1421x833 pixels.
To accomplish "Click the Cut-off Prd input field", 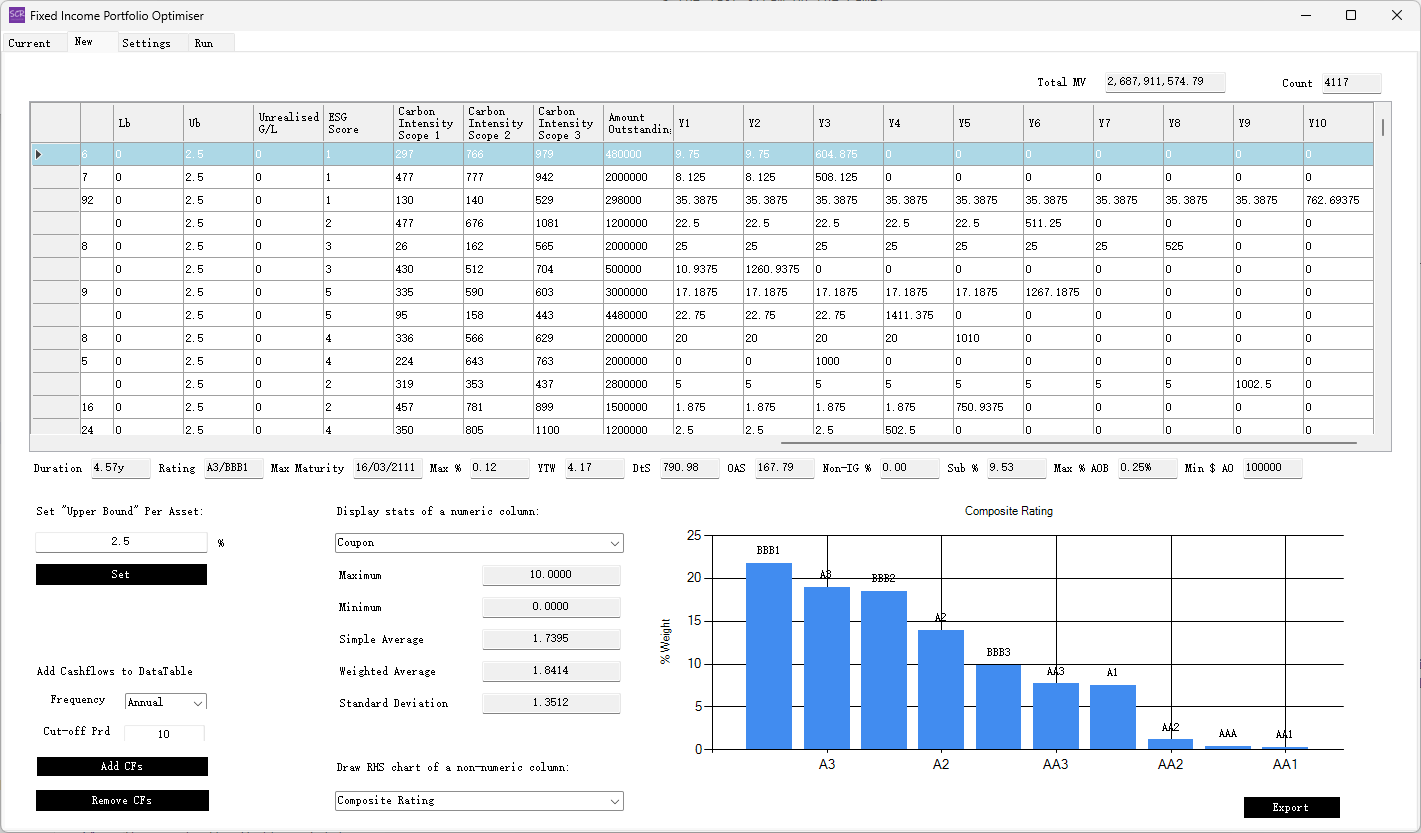I will tap(164, 734).
